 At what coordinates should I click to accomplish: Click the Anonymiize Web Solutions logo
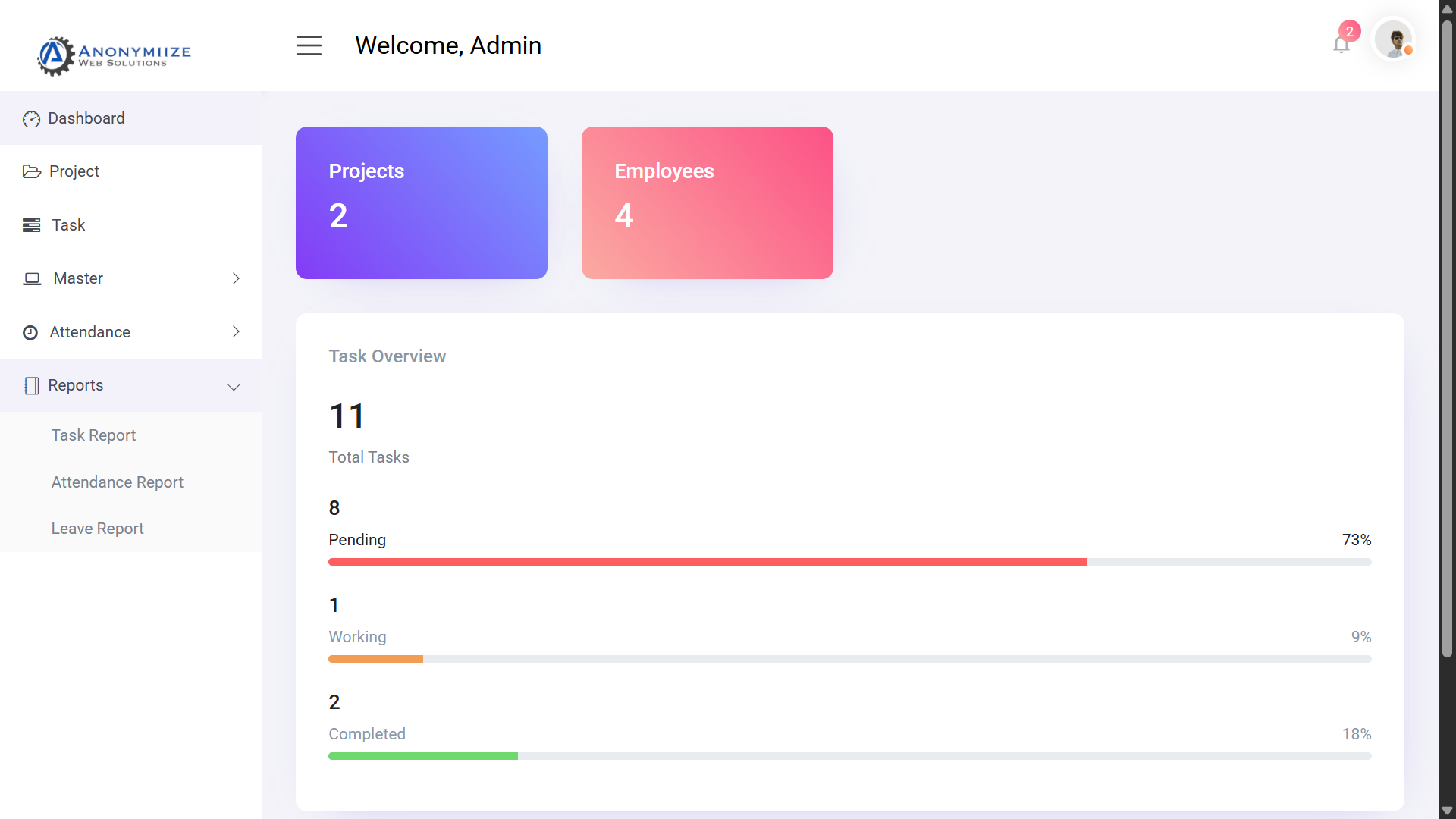click(x=114, y=55)
